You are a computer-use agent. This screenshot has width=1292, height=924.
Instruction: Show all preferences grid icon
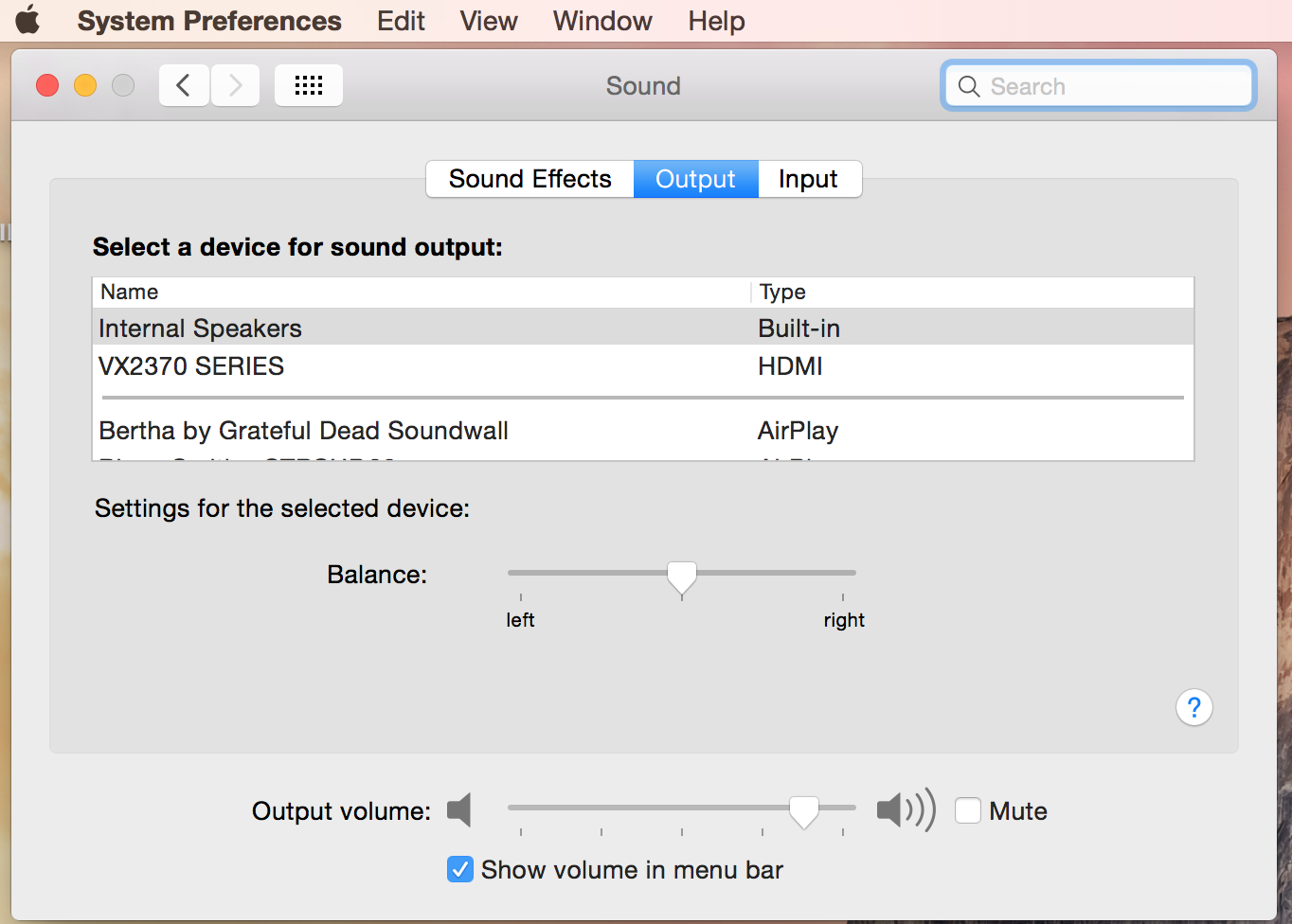coord(309,86)
